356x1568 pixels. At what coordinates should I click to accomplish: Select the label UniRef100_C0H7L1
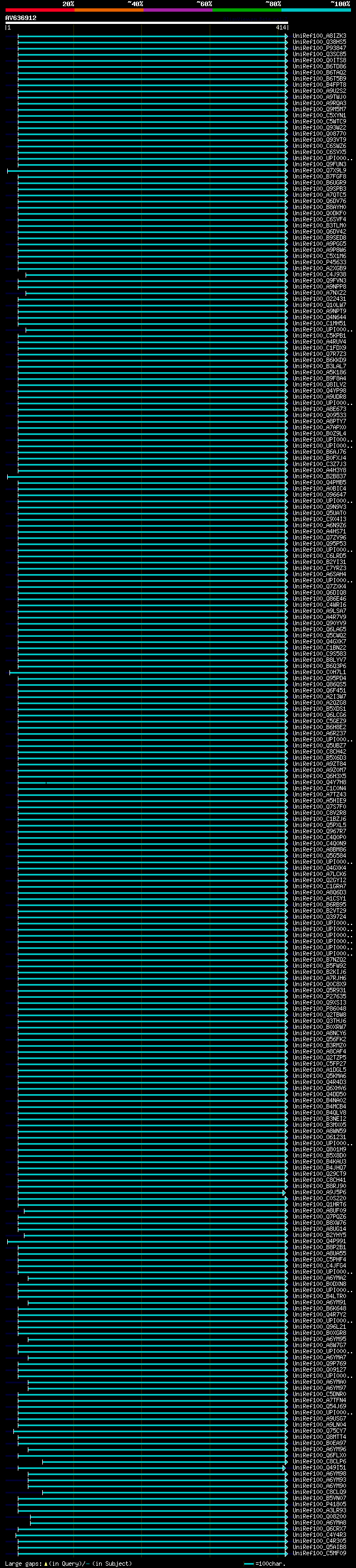[319, 672]
